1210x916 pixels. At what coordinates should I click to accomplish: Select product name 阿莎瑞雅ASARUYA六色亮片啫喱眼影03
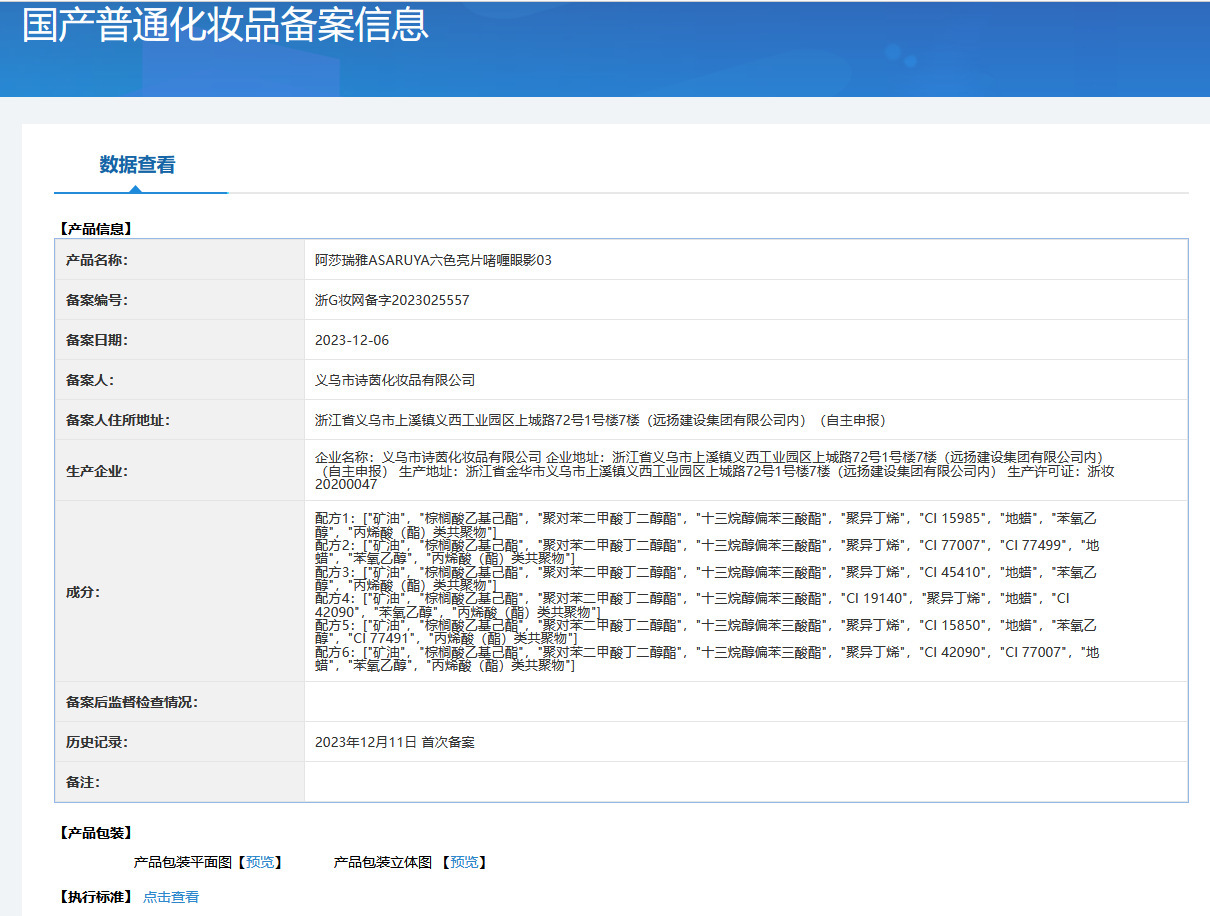[433, 260]
